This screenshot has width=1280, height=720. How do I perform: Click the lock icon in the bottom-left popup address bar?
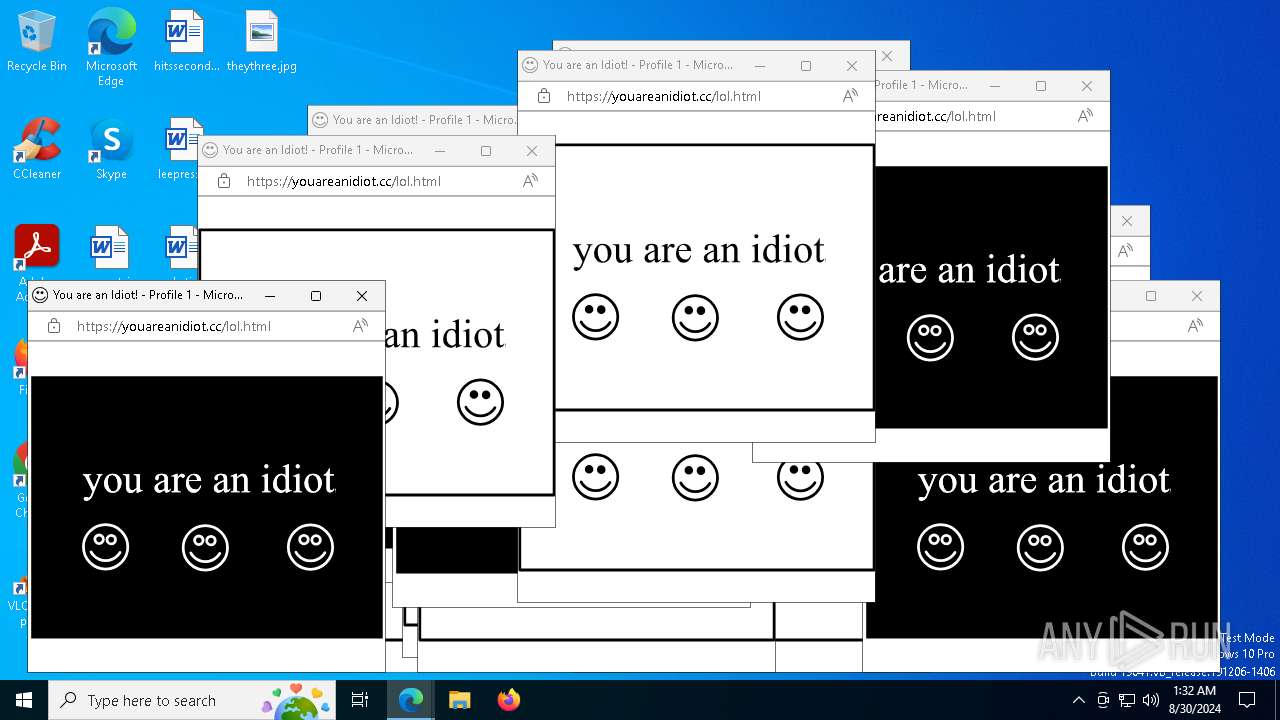(54, 326)
